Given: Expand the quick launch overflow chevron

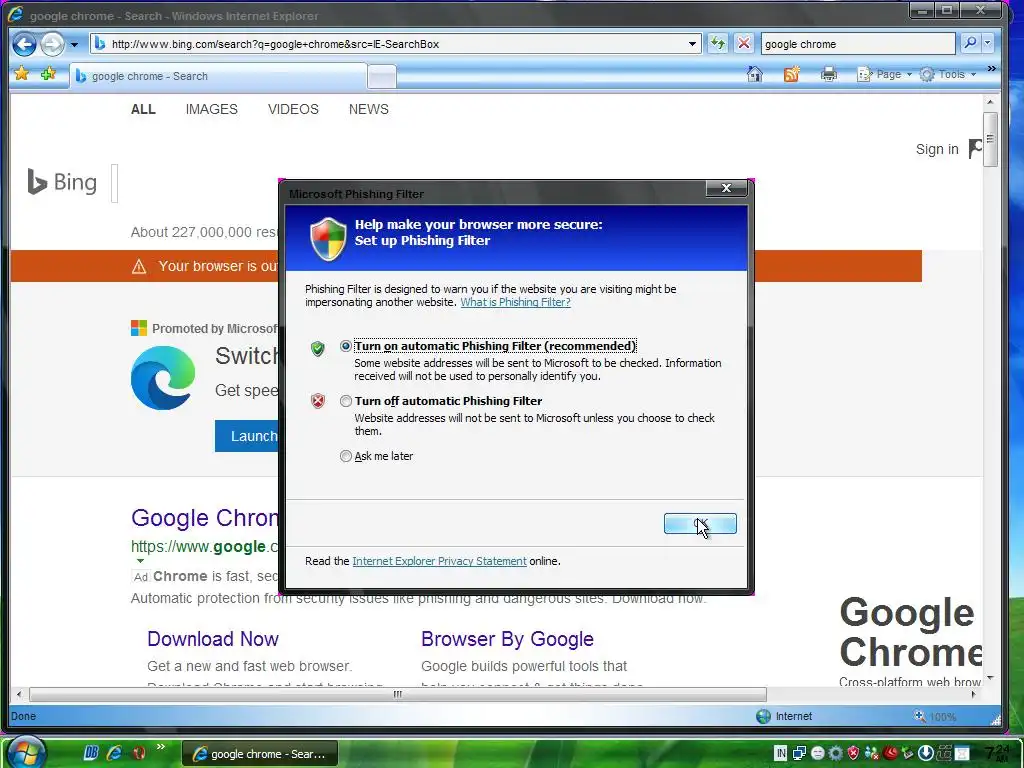Looking at the screenshot, I should coord(161,747).
